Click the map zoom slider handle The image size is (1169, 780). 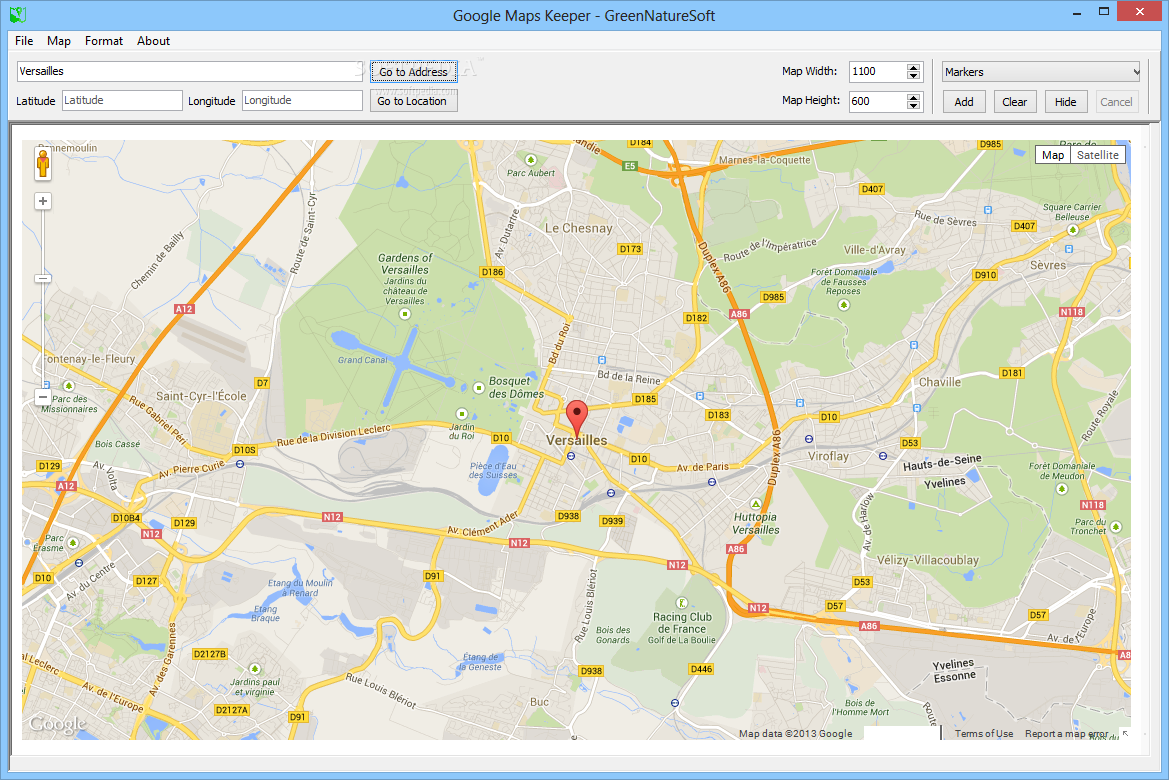[43, 278]
